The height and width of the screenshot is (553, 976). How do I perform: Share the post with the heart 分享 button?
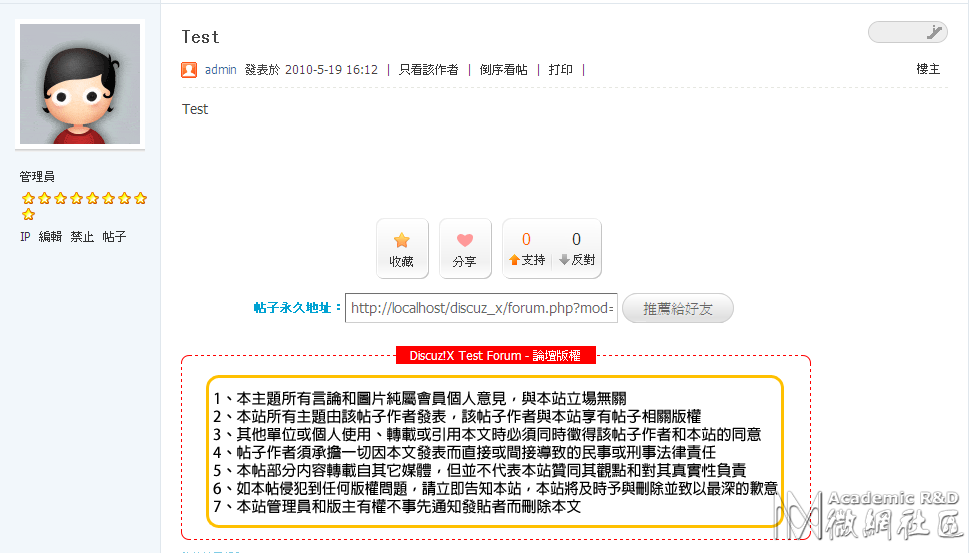(x=465, y=248)
